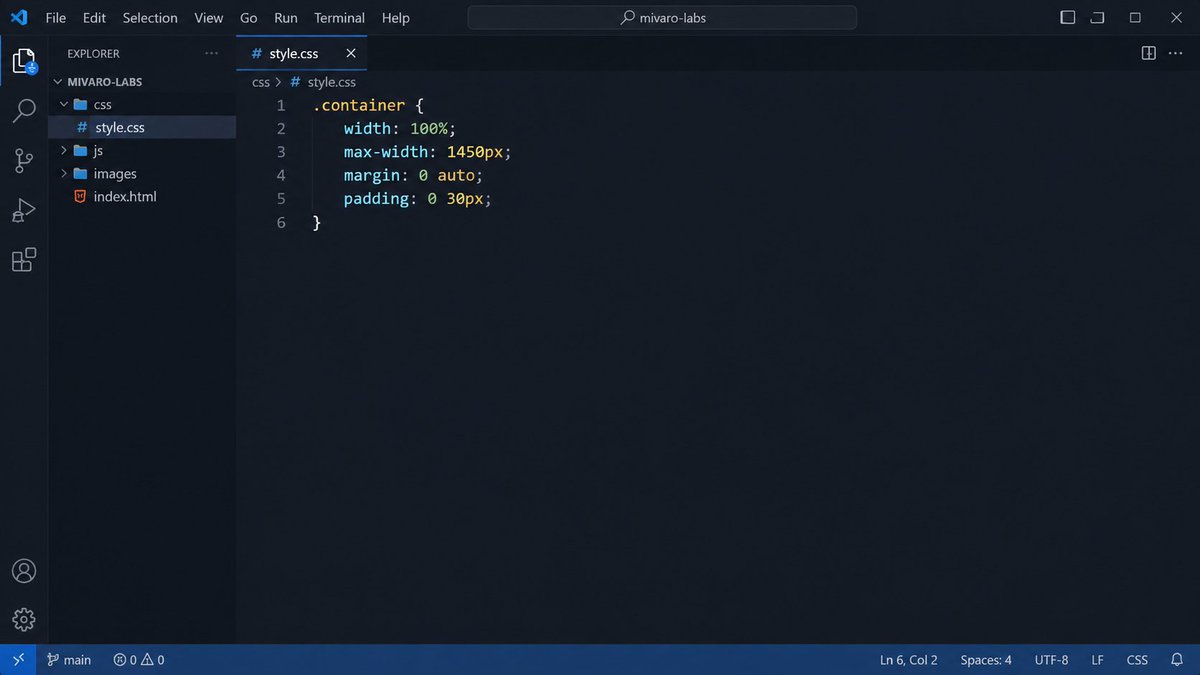Open the Extensions view
The image size is (1200, 675).
24,260
